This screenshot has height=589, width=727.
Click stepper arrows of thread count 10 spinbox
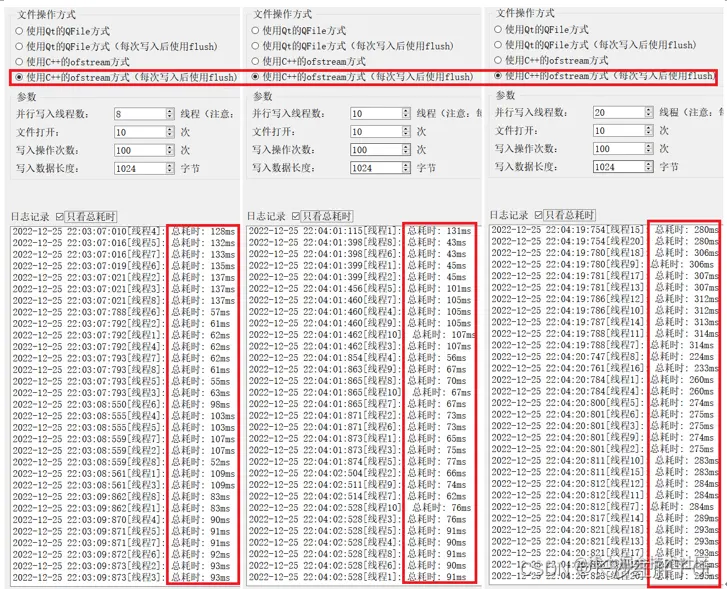[407, 114]
